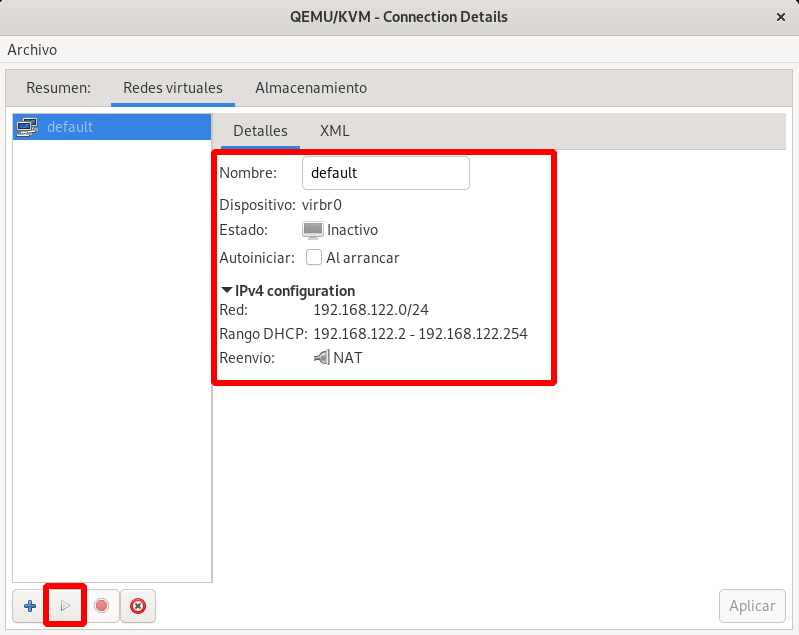This screenshot has height=635, width=799.
Task: Stop the network with the stop icon
Action: [x=101, y=606]
